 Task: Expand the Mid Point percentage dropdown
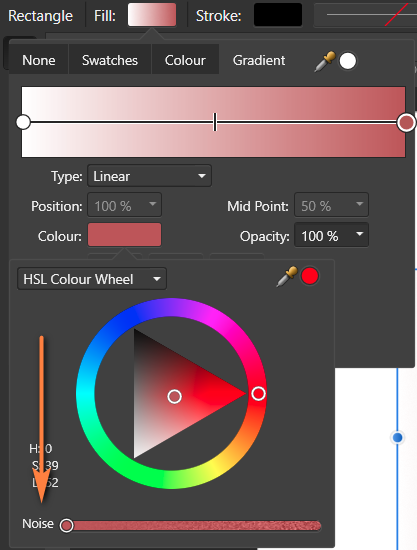click(331, 205)
